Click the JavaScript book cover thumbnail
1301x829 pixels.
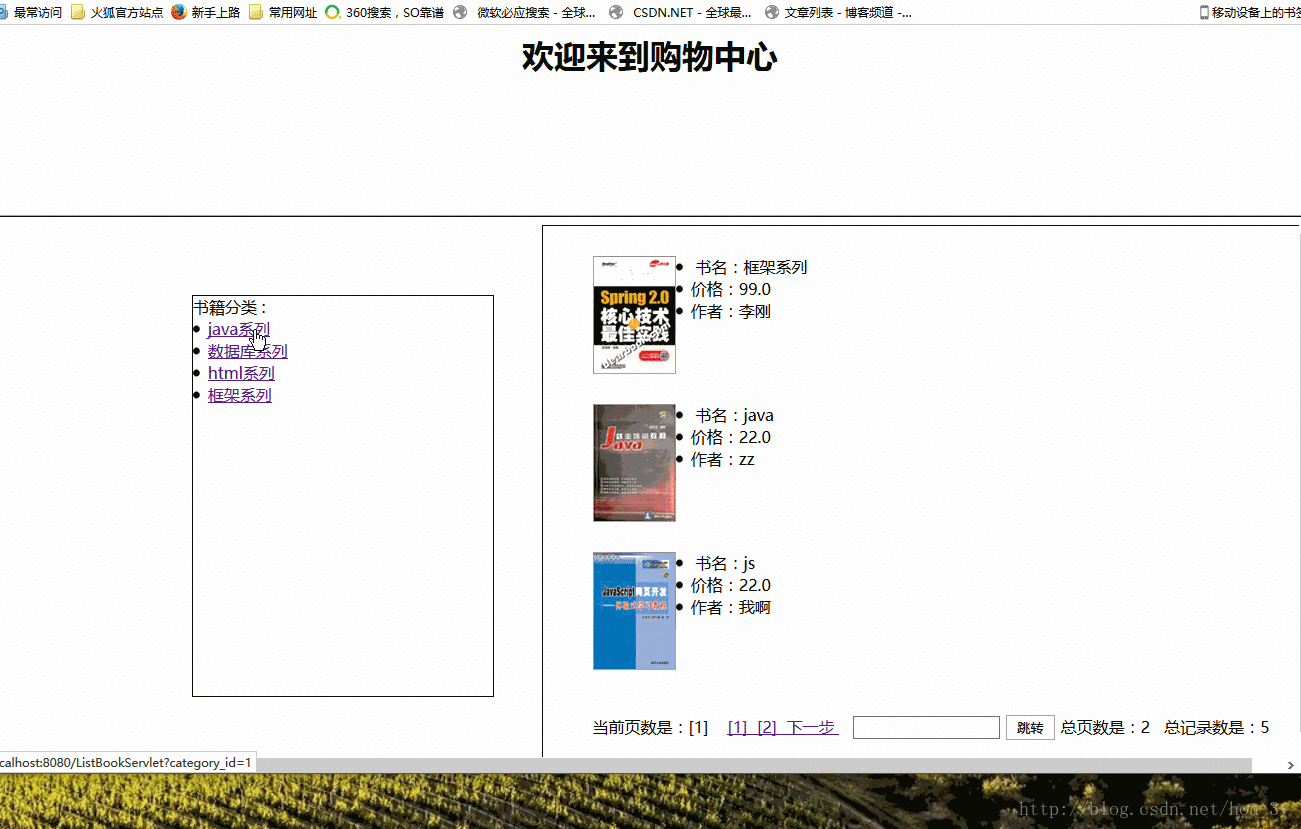click(x=634, y=610)
